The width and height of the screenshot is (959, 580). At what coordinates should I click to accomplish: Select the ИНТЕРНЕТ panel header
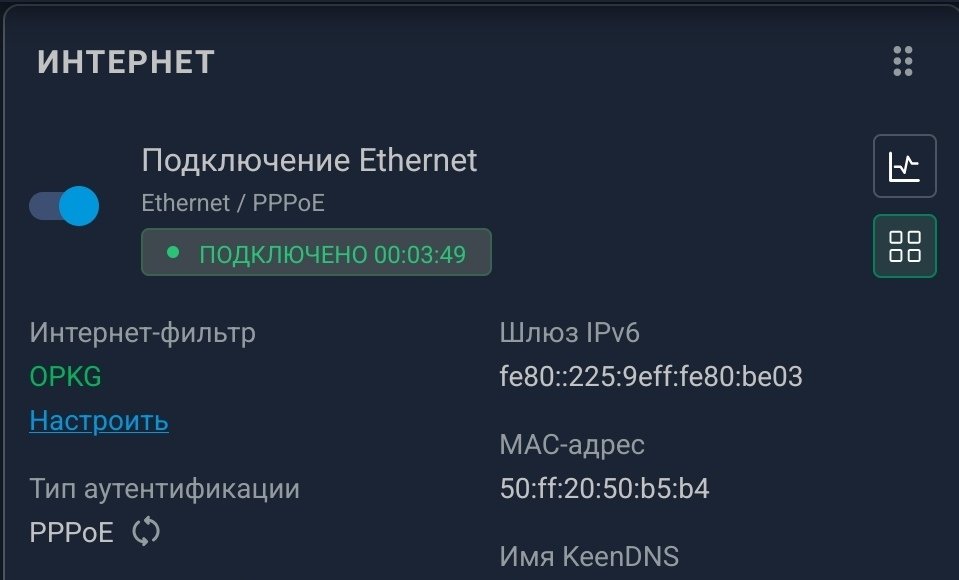pos(126,62)
